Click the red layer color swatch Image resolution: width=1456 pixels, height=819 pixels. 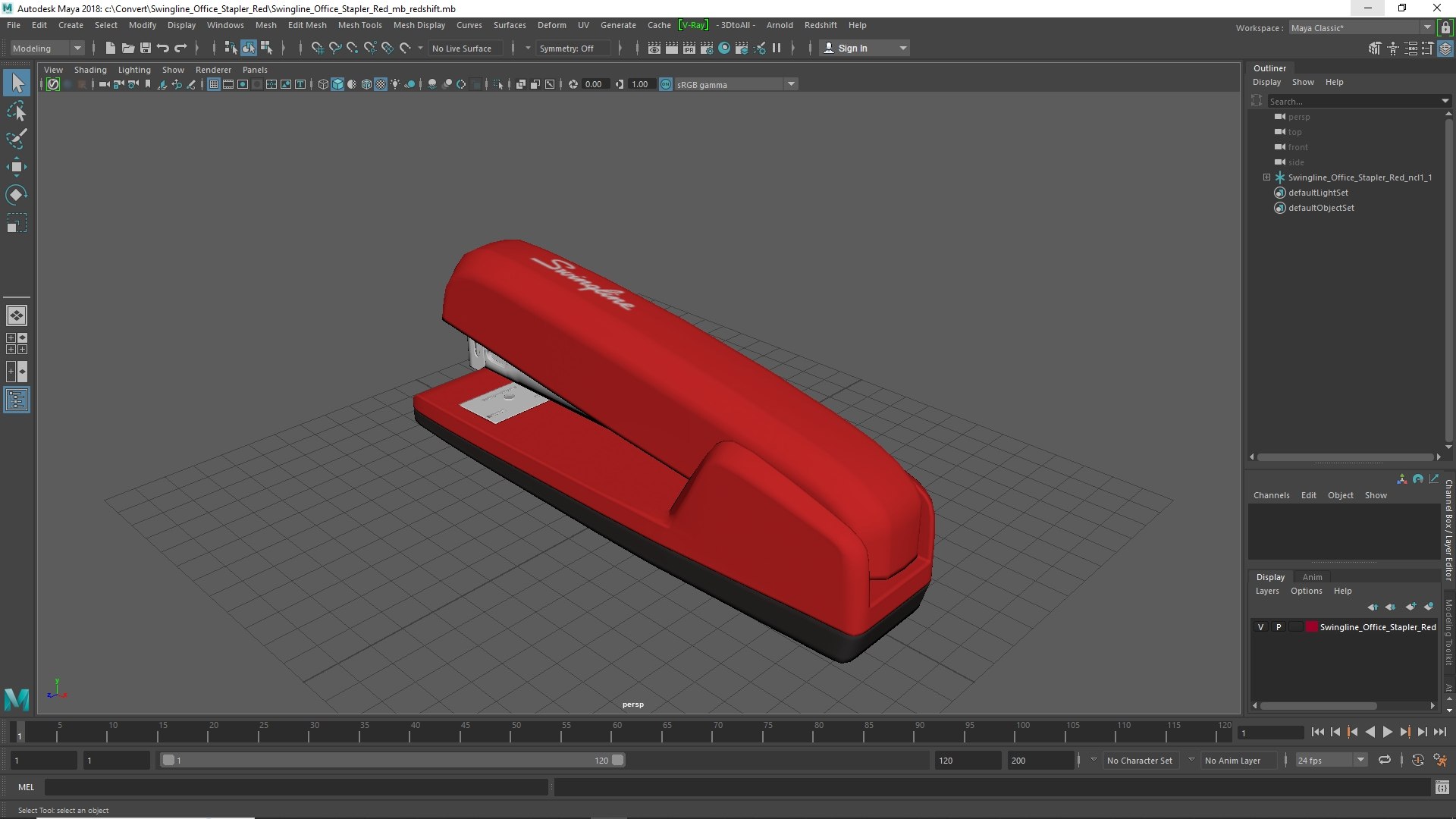point(1311,627)
